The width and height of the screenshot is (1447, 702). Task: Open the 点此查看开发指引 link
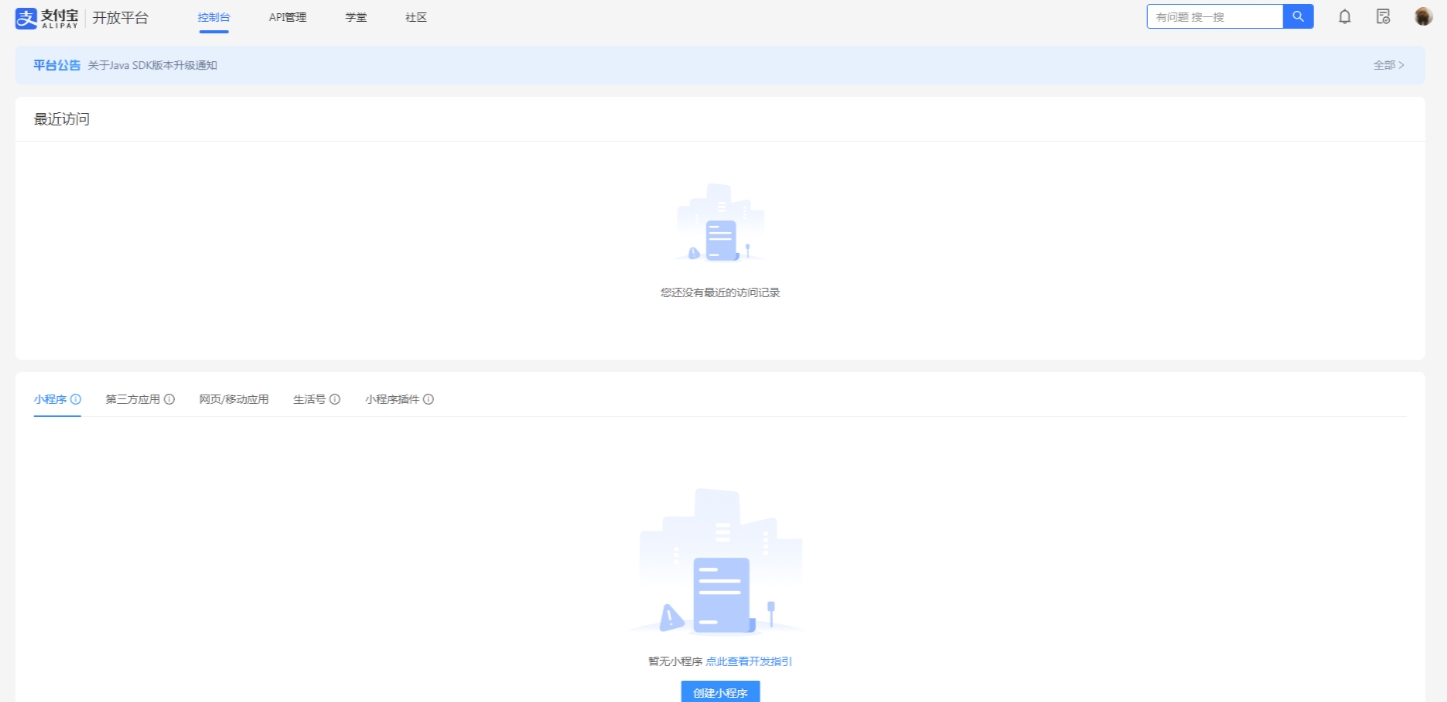pos(749,661)
